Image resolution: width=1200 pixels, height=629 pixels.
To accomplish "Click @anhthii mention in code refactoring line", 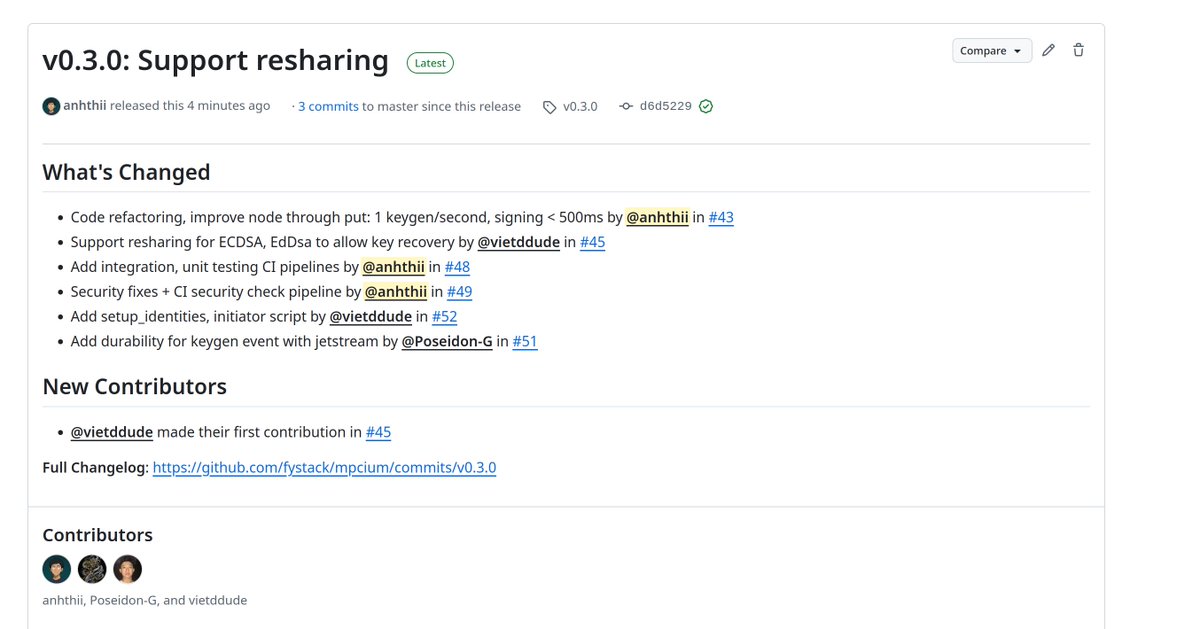I will (x=657, y=217).
